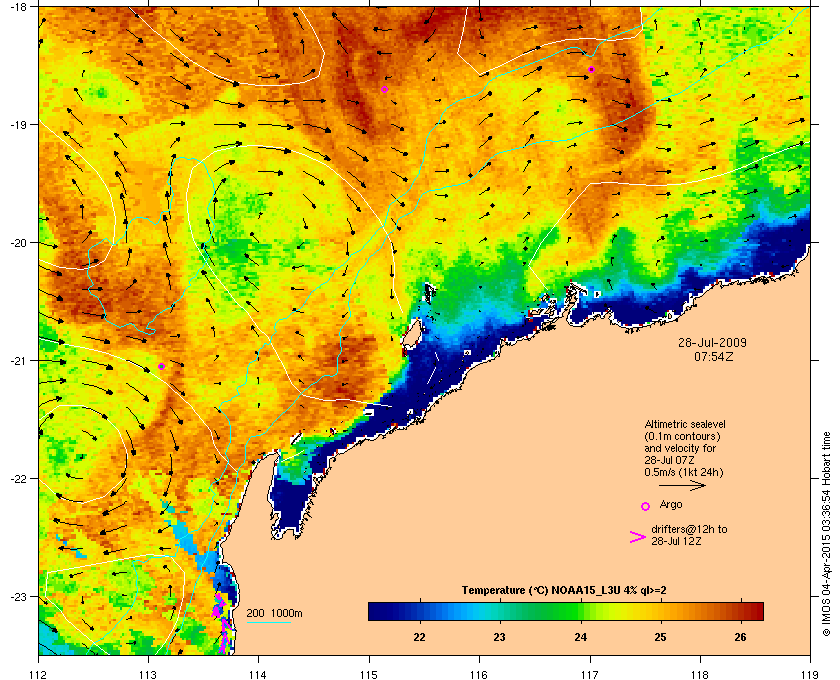Click the 'Argo' legend label
This screenshot has width=840, height=680.
click(671, 505)
